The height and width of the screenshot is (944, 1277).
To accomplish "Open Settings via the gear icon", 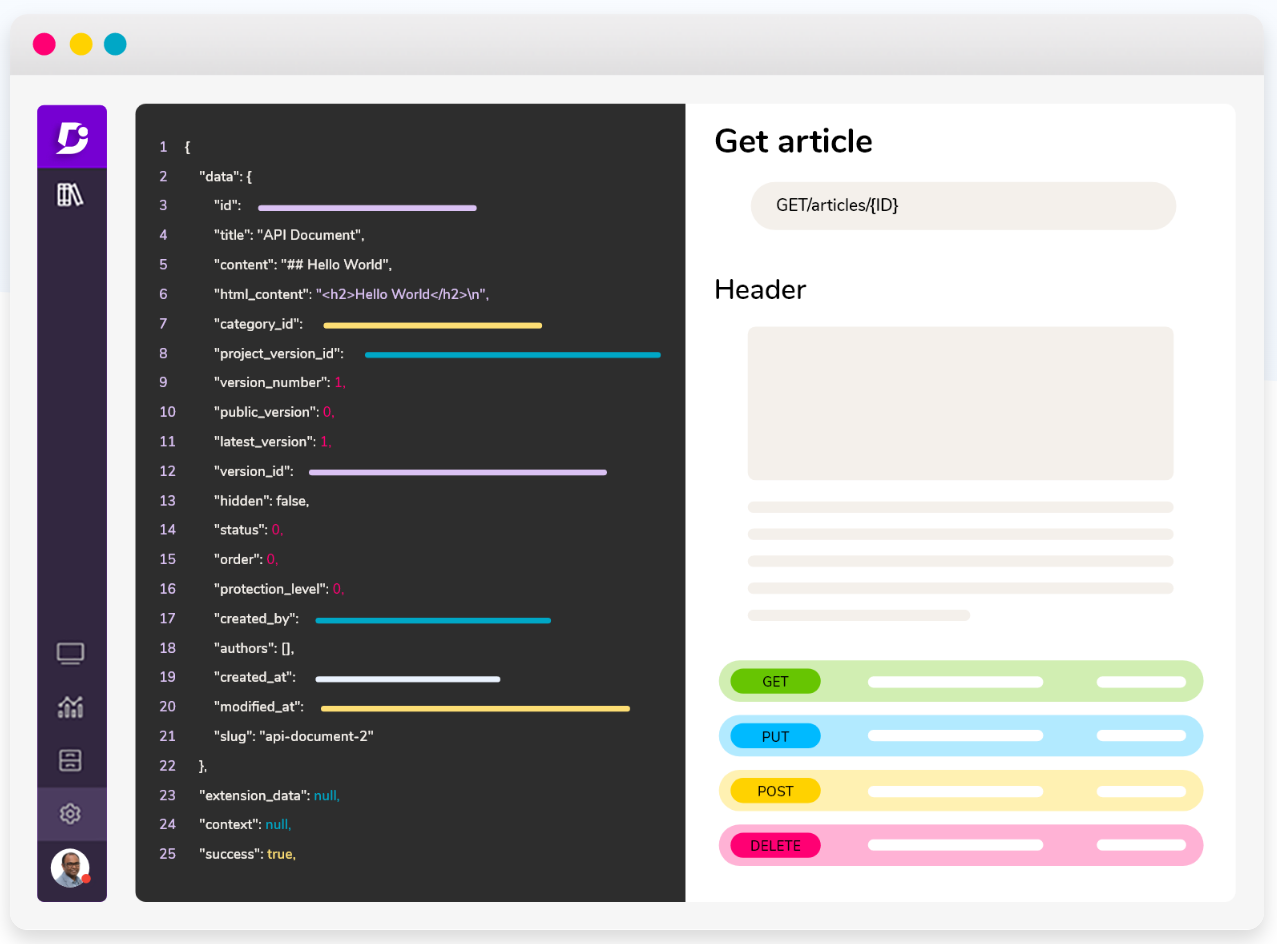I will pos(69,813).
